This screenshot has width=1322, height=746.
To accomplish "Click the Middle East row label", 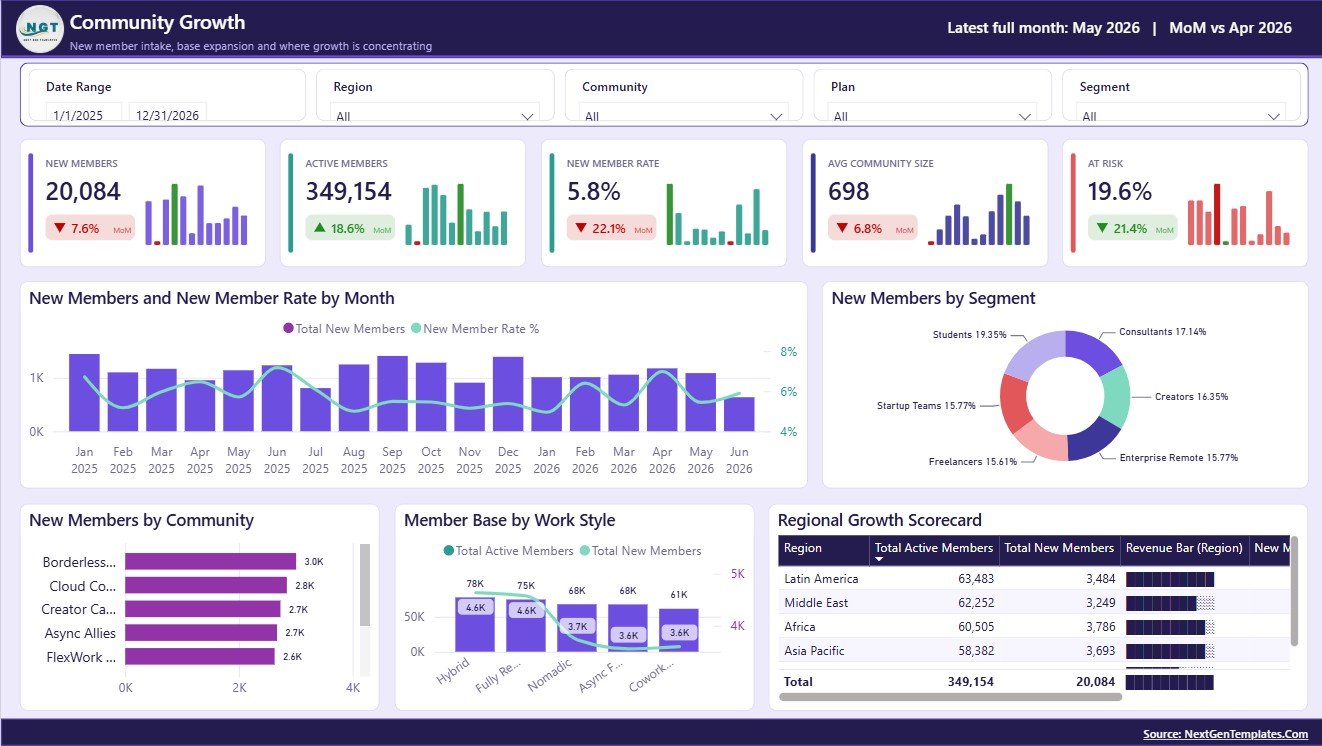I will 816,603.
